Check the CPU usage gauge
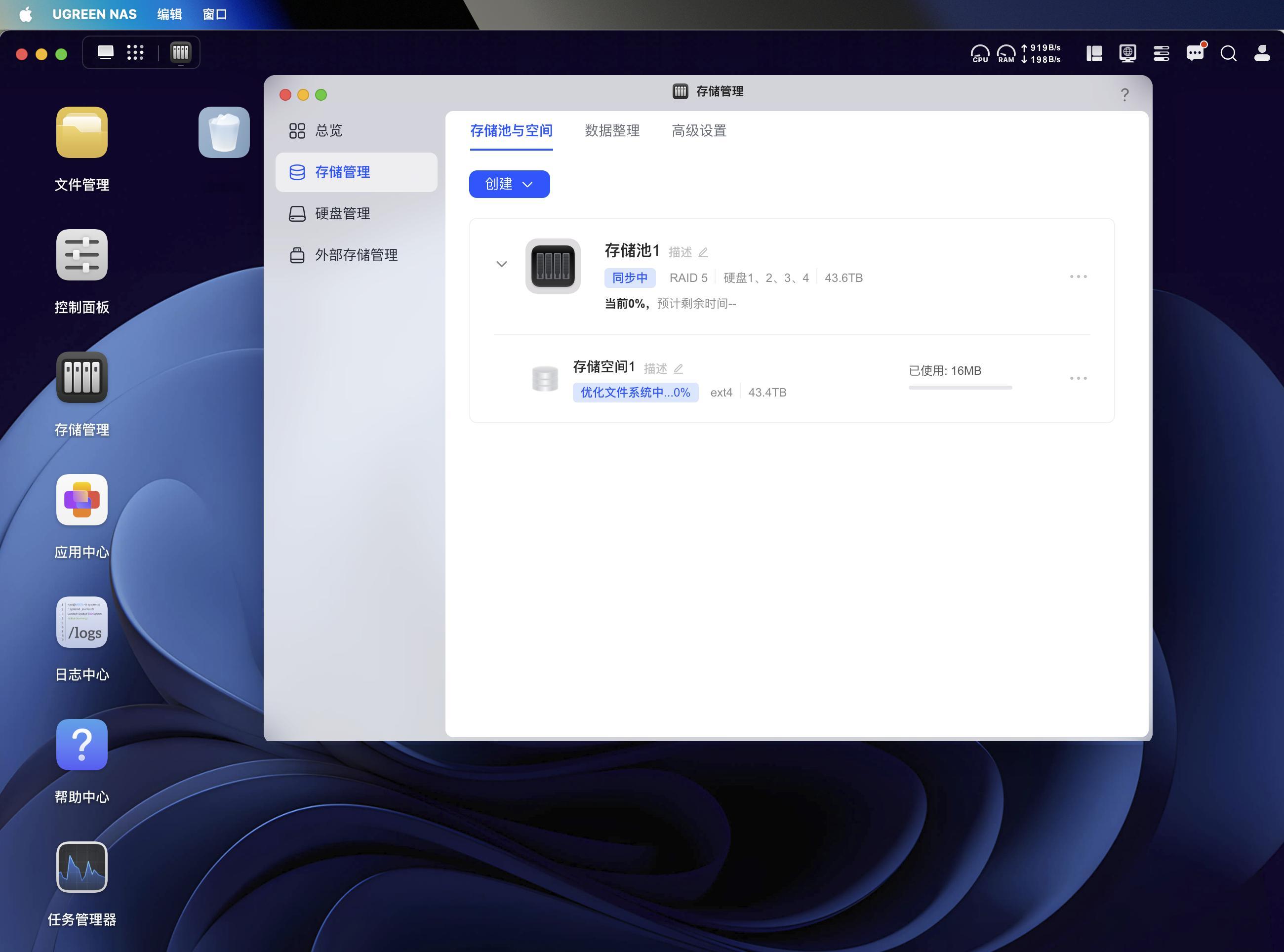This screenshot has width=1284, height=952. click(980, 54)
